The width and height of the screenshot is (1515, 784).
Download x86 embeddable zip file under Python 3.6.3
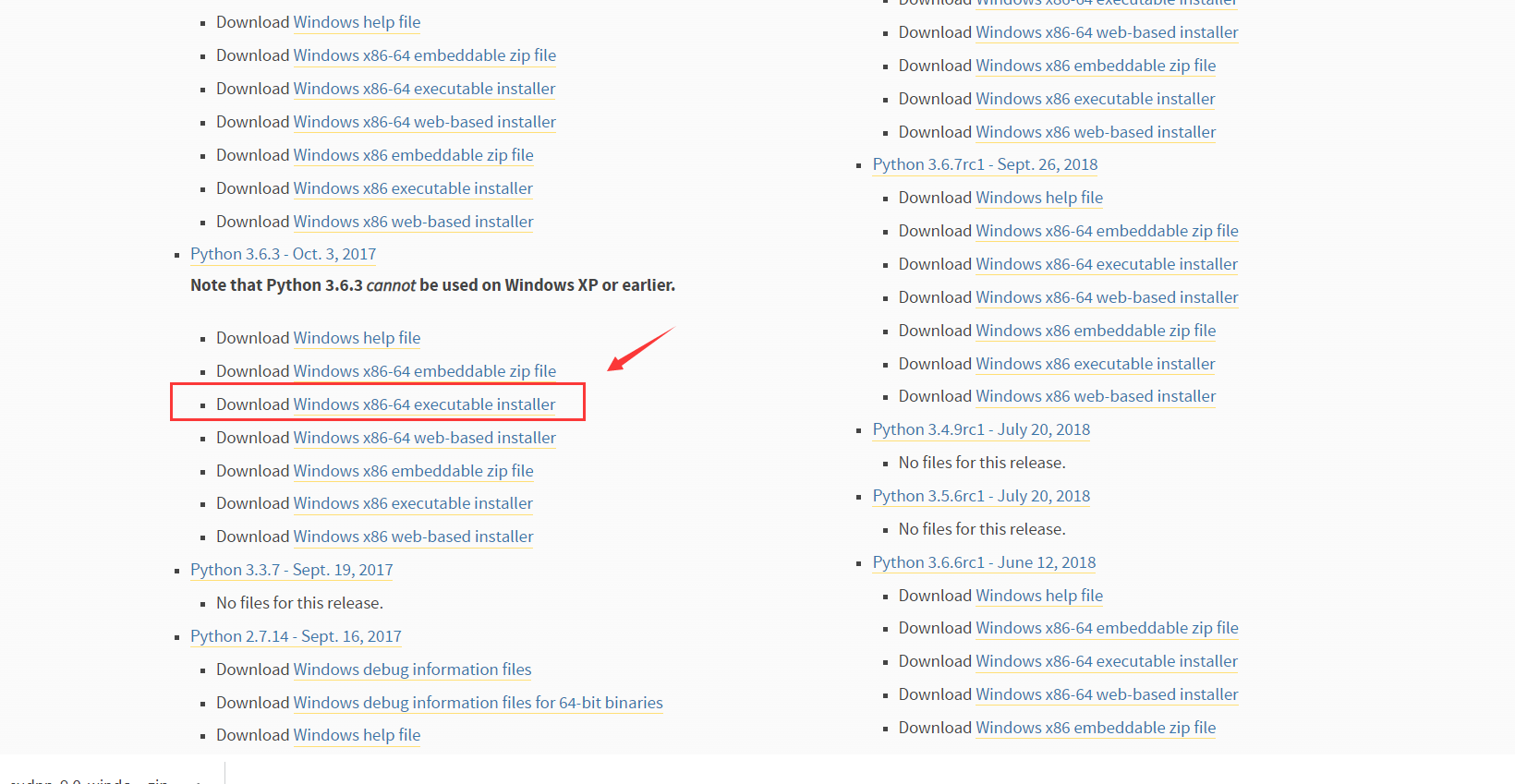(414, 471)
